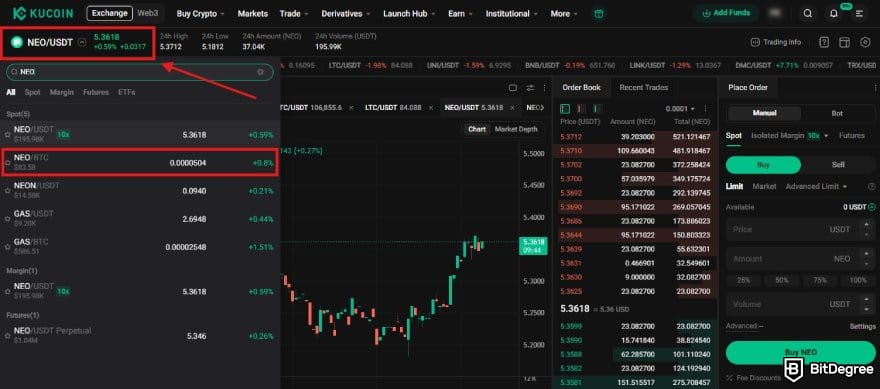Open chart fullscreen icon
Viewport: 880px width, 389px height.
[x=512, y=88]
